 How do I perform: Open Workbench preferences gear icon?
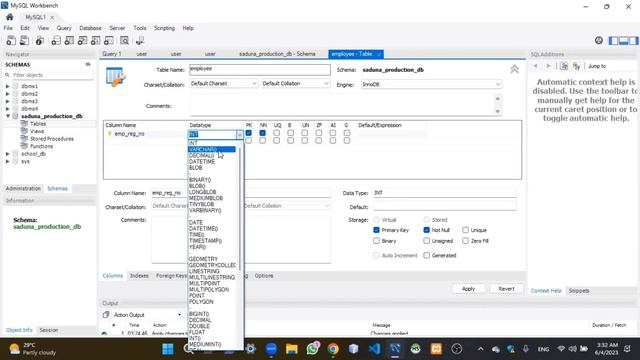pyautogui.click(x=599, y=40)
